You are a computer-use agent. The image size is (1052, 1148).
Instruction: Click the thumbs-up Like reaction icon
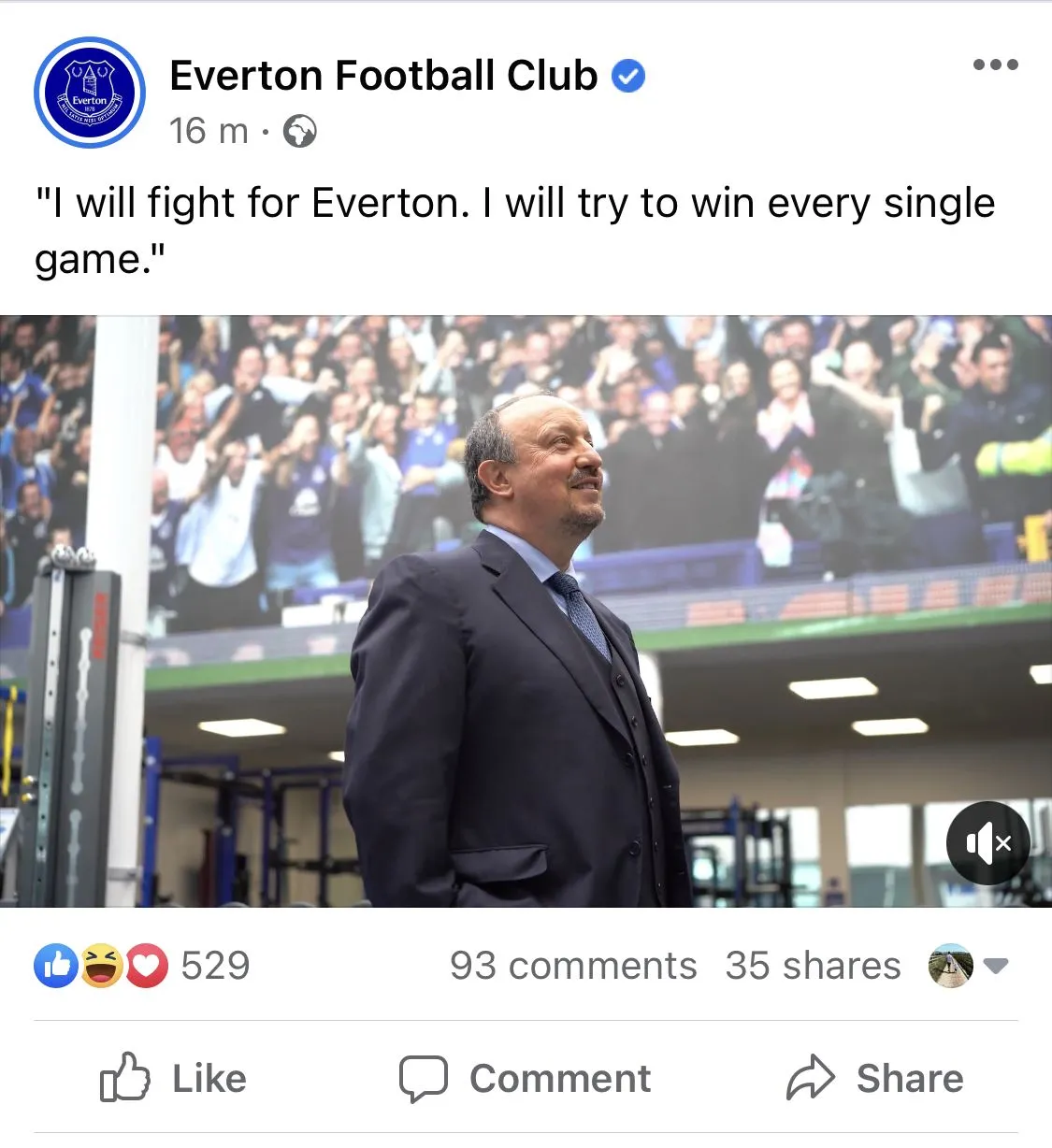click(x=55, y=966)
